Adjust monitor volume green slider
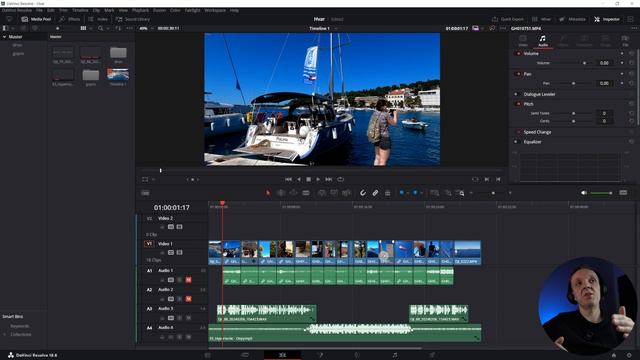The height and width of the screenshot is (360, 640). click(601, 193)
